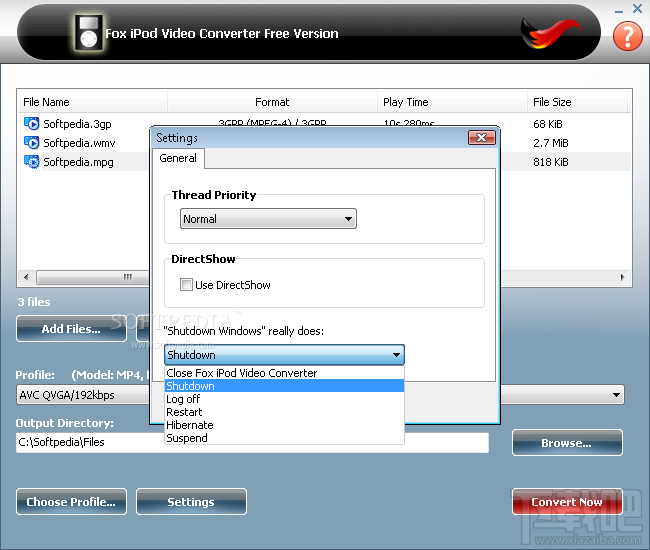The width and height of the screenshot is (650, 550).
Task: Open the orange help question mark icon
Action: (627, 36)
